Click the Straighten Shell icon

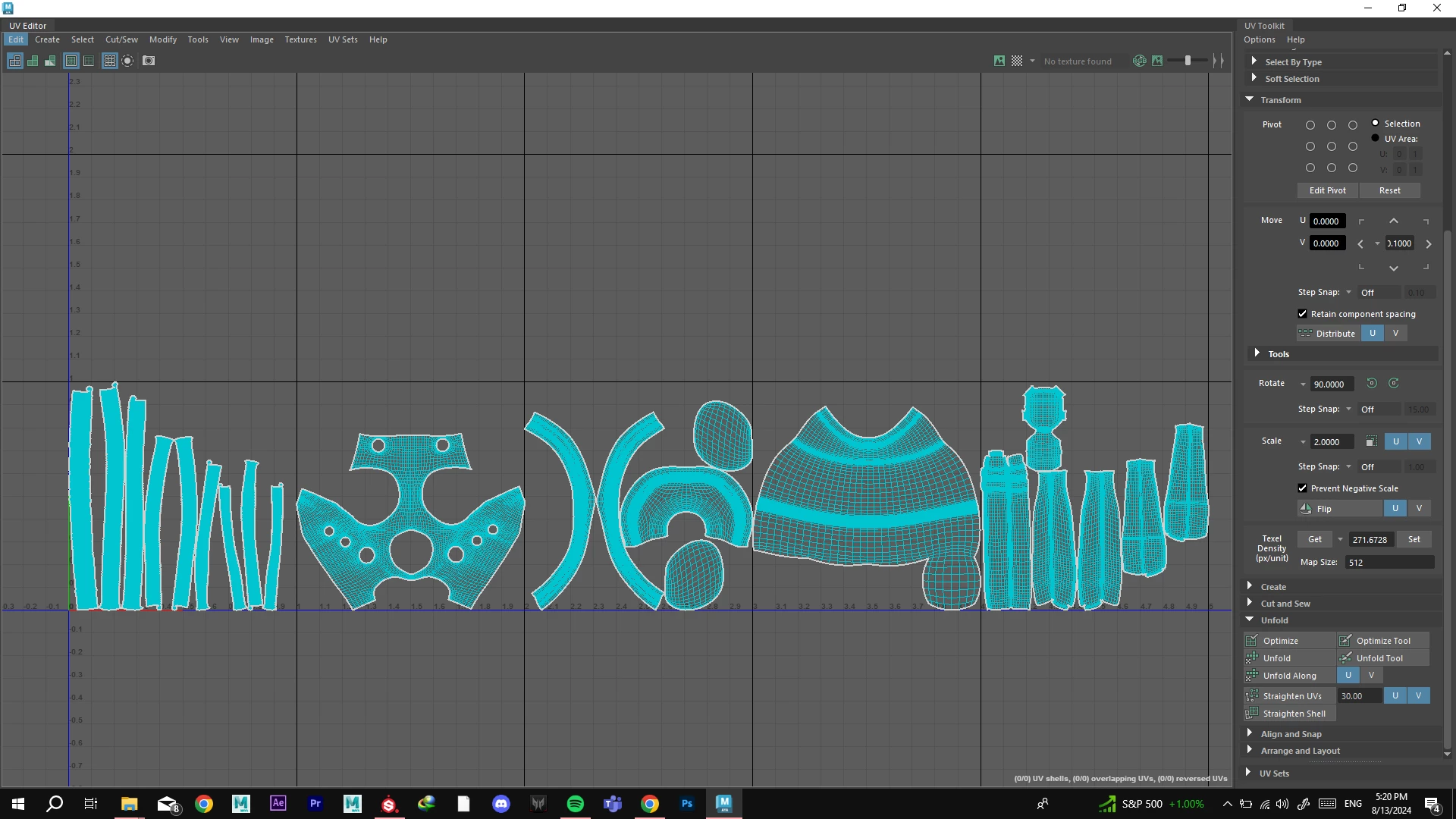click(x=1252, y=714)
